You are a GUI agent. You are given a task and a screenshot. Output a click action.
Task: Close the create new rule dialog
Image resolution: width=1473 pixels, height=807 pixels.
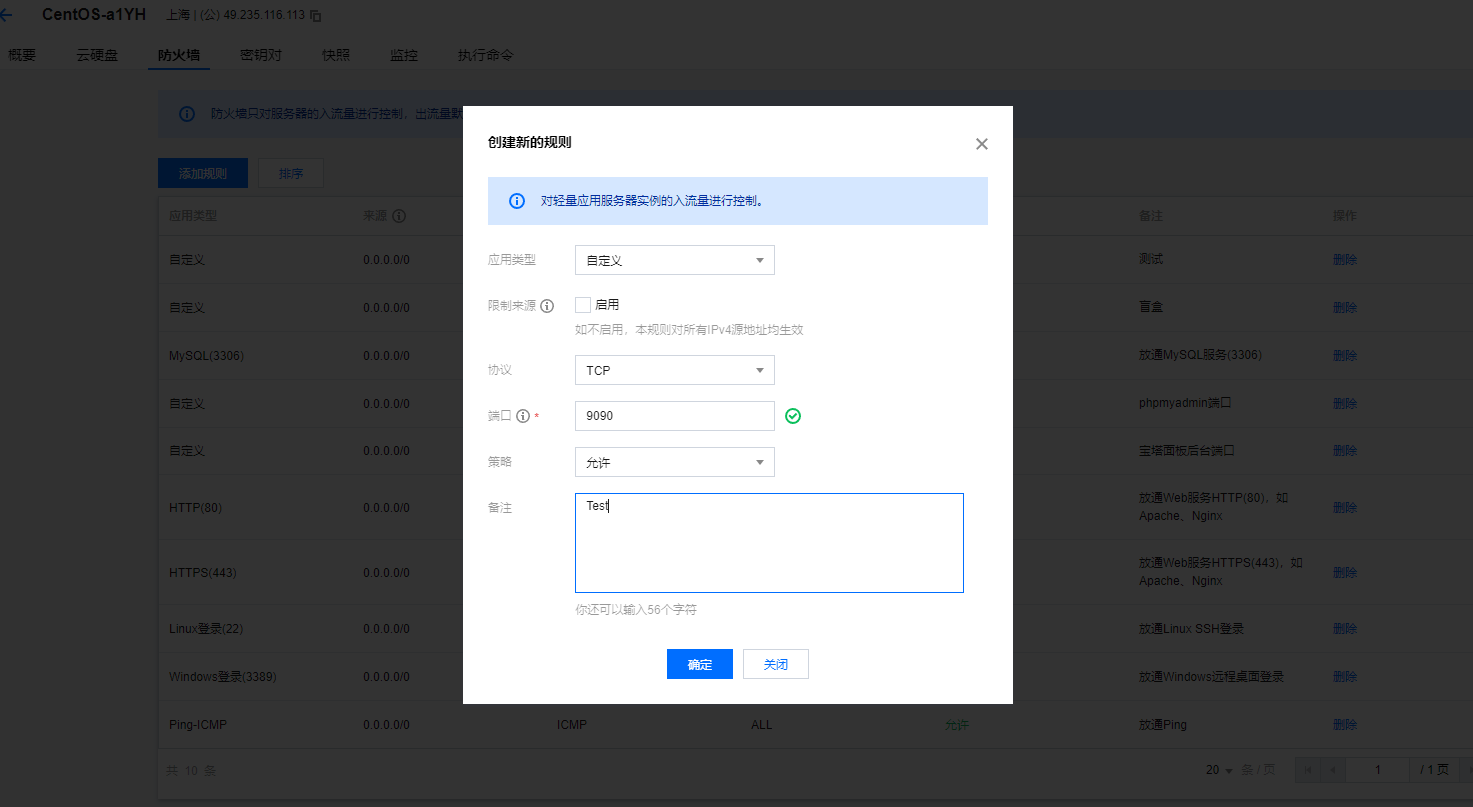click(981, 144)
